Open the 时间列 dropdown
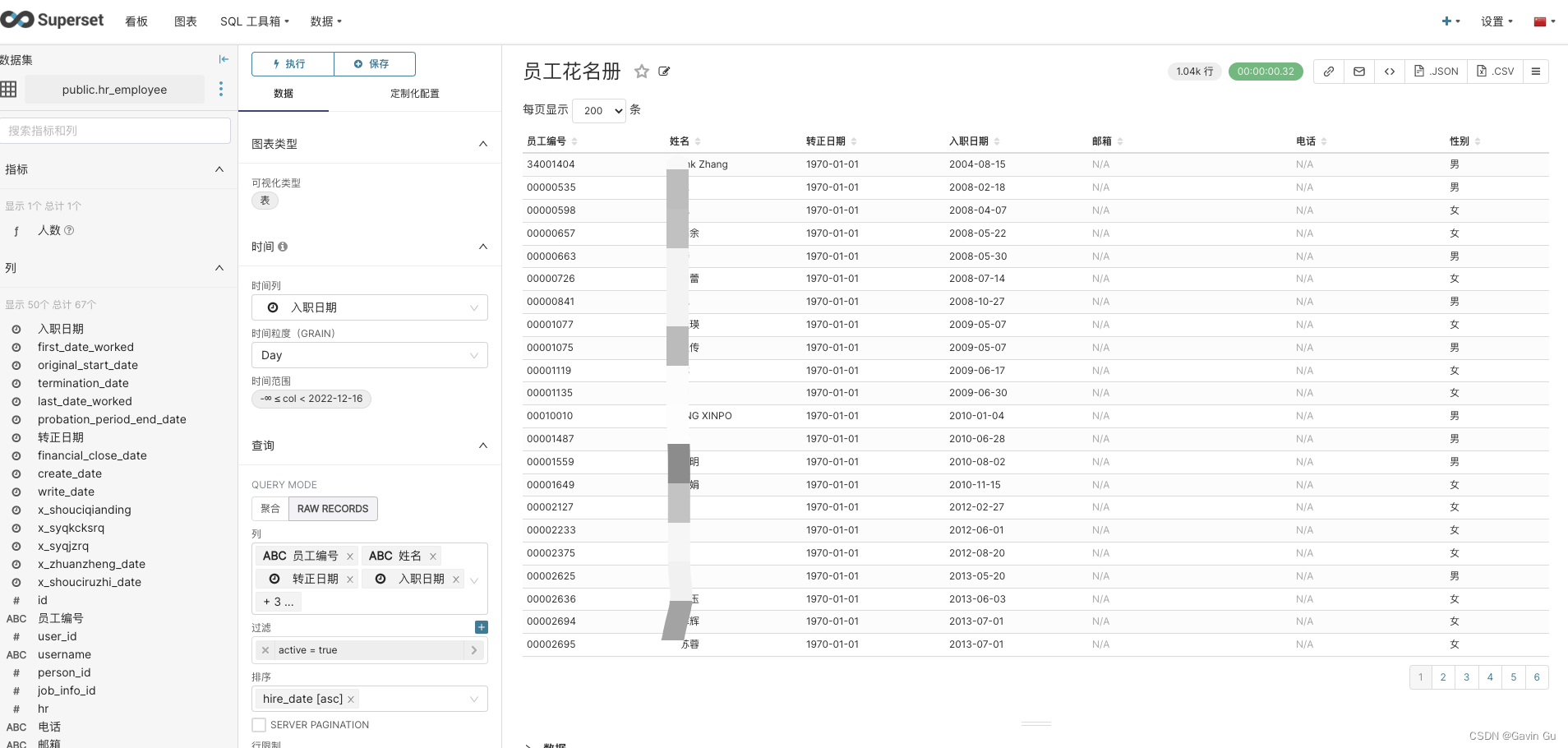Viewport: 1568px width, 748px height. (x=370, y=307)
